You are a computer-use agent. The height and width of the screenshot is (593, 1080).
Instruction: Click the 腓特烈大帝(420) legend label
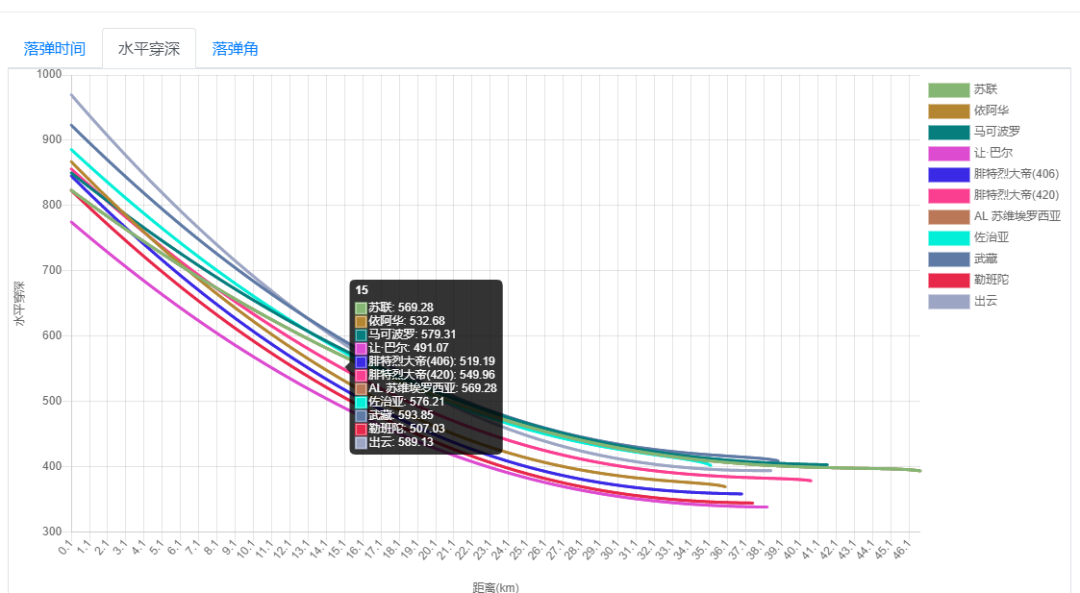point(1016,196)
